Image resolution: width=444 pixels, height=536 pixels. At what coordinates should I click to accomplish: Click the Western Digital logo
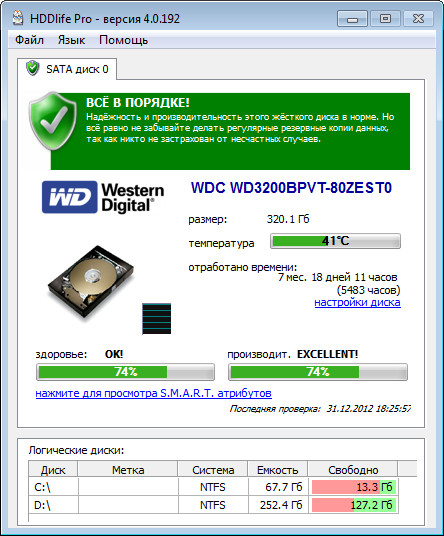[103, 198]
